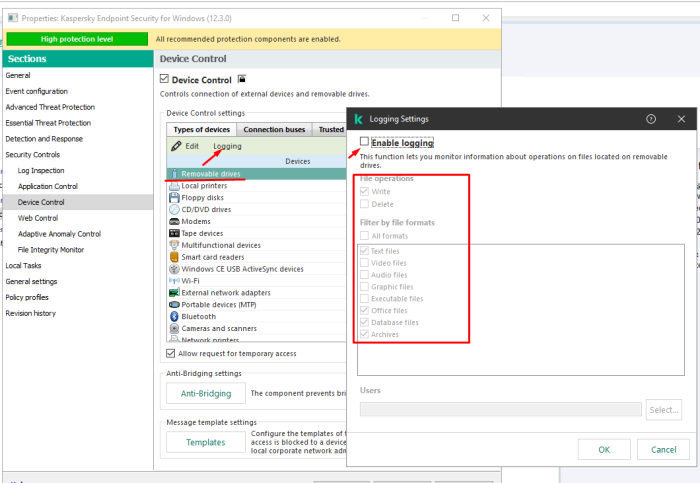Toggle the Video files checkbox

pyautogui.click(x=364, y=263)
